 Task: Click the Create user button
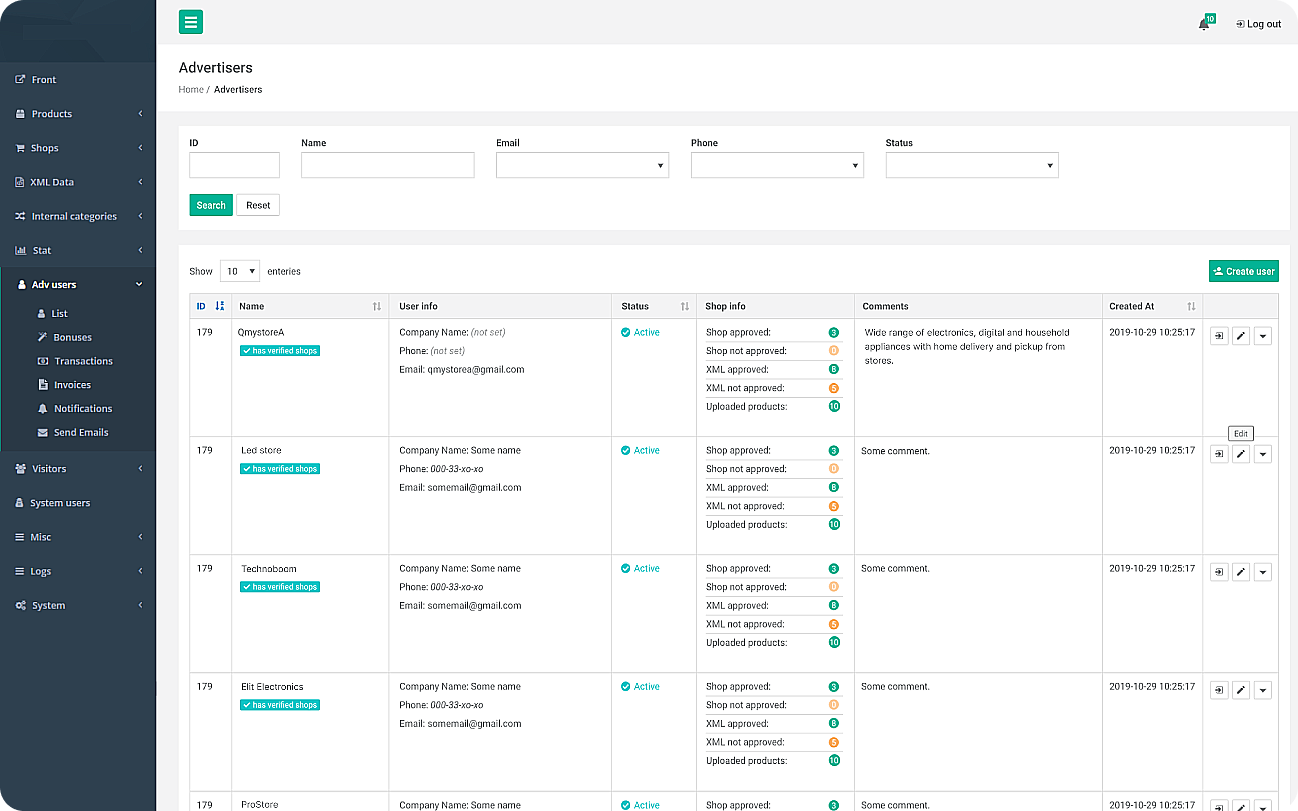click(1243, 271)
